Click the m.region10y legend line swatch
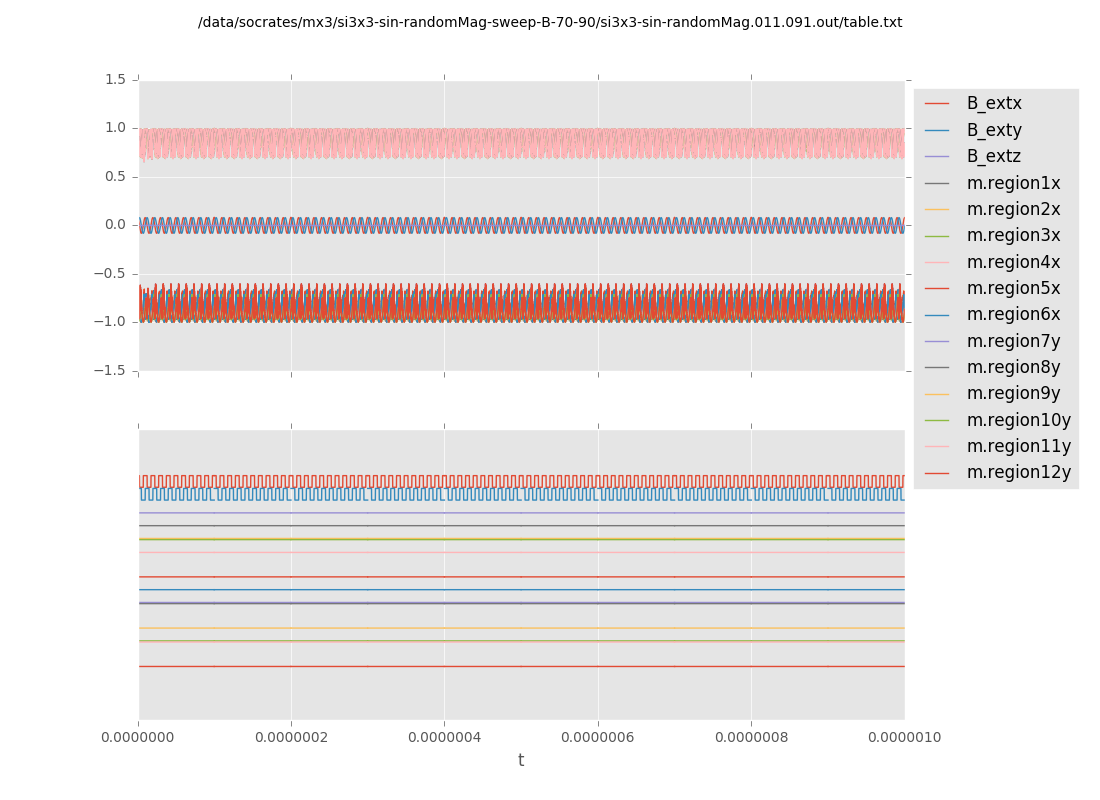Screen dimensions: 1100x800 pos(936,420)
